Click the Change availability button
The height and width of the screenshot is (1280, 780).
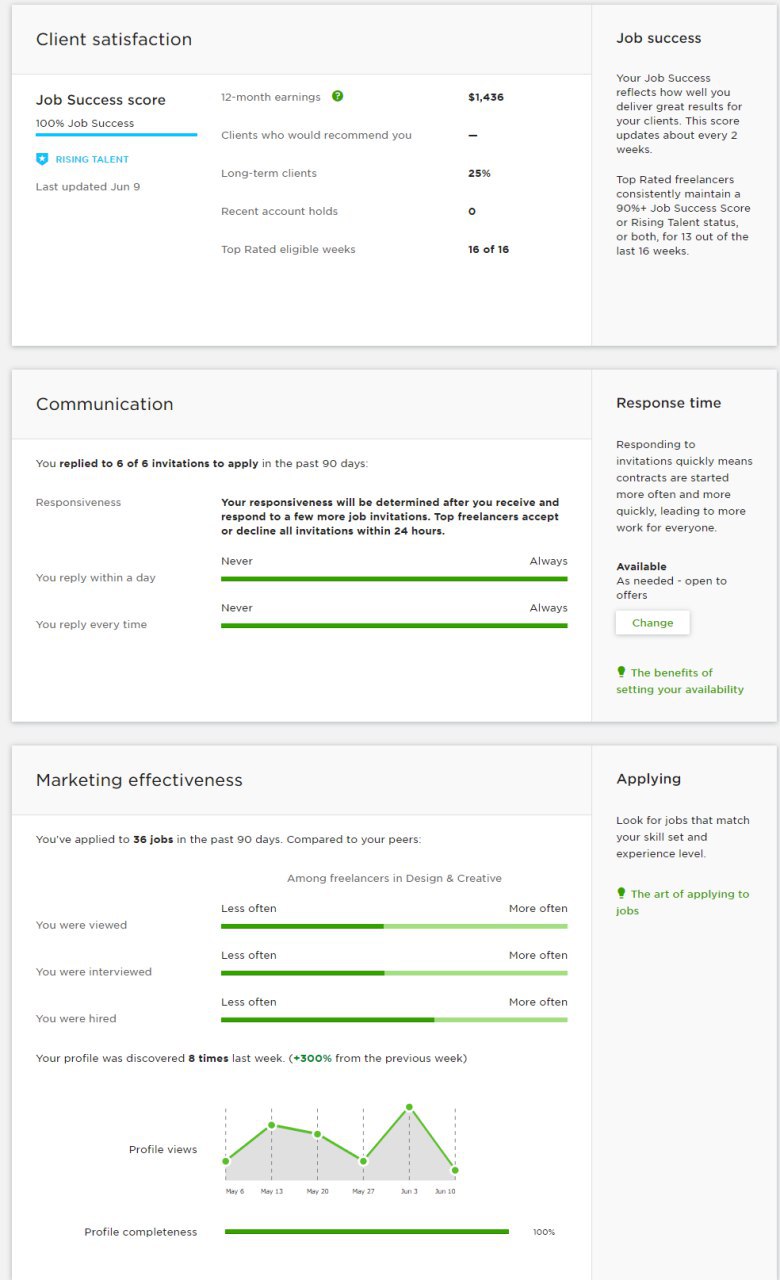652,623
